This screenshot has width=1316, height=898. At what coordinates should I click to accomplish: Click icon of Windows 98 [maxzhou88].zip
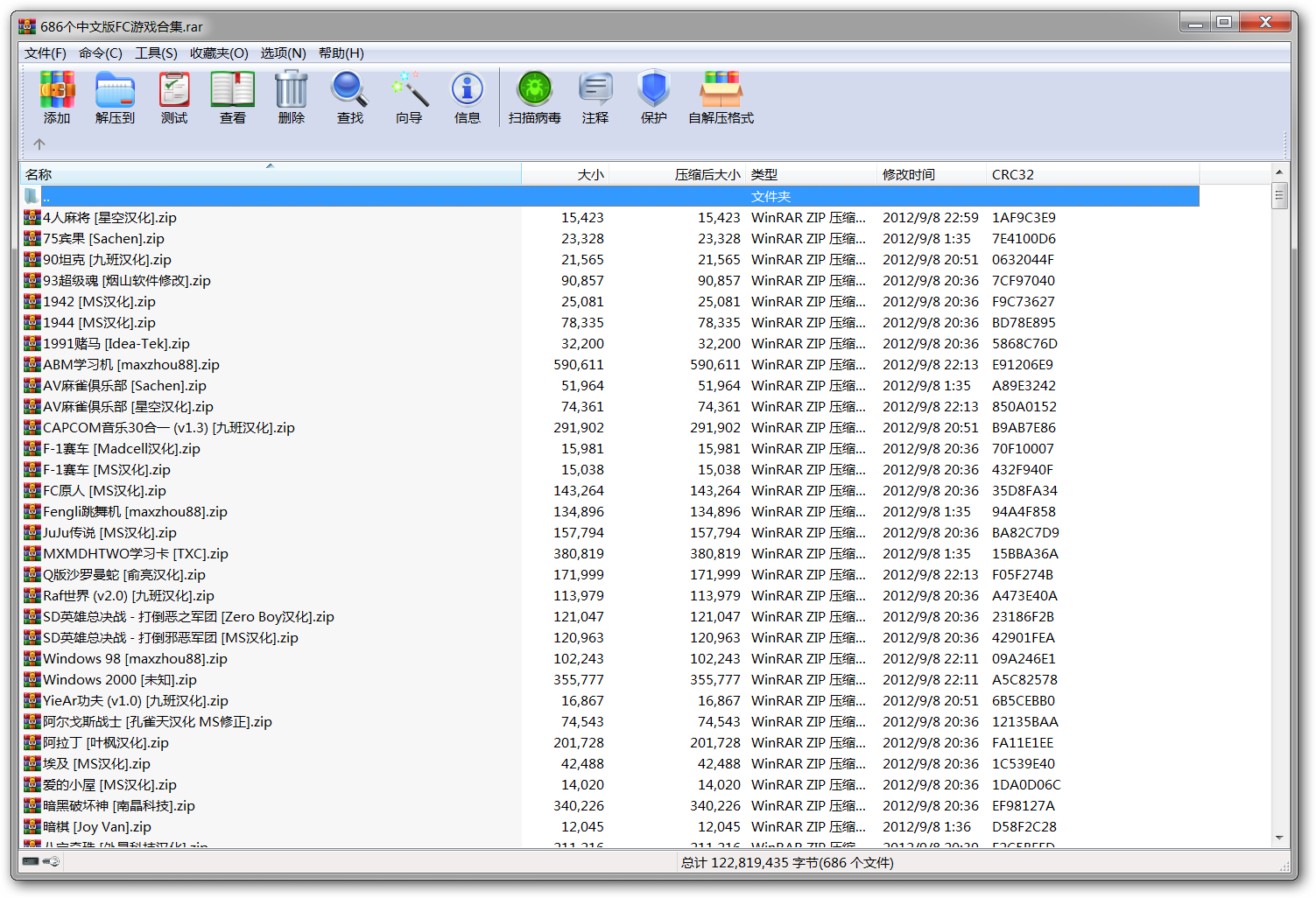point(32,658)
